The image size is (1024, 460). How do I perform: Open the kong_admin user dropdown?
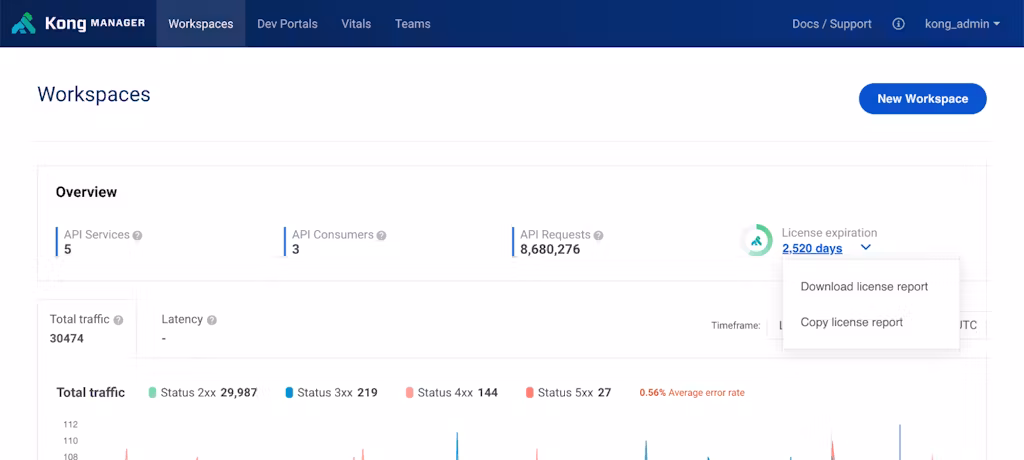pyautogui.click(x=962, y=24)
